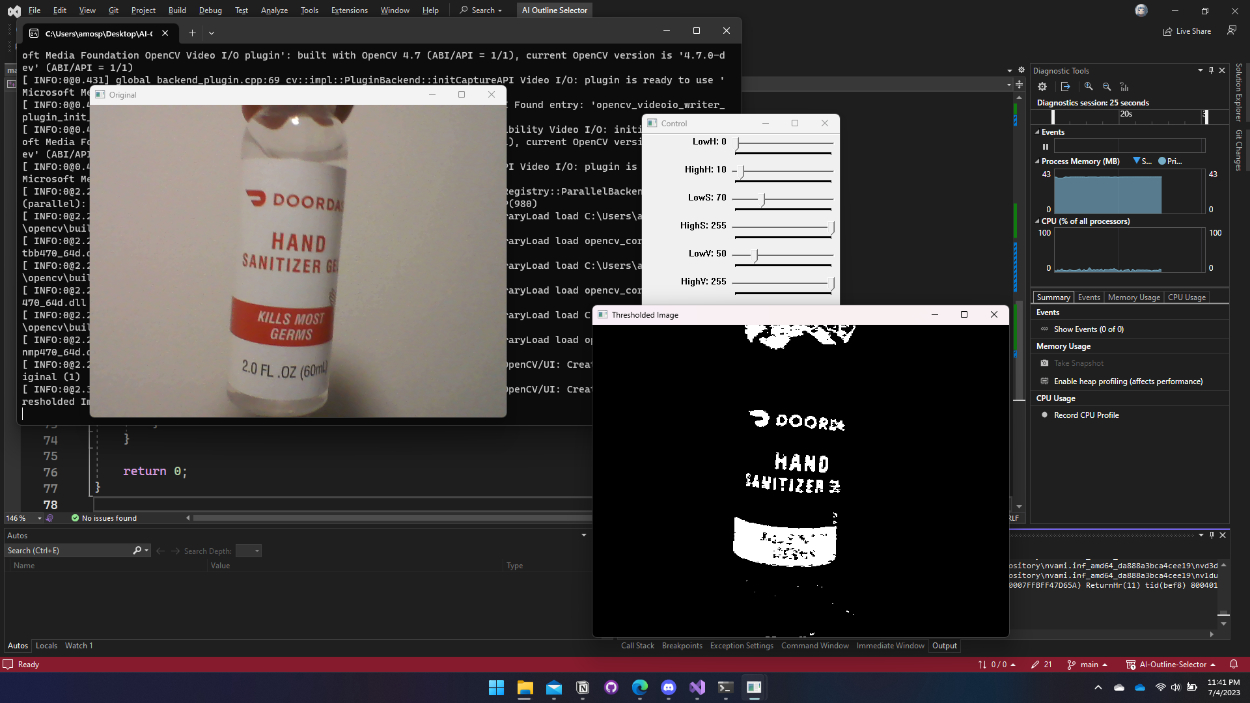
Task: Collapse the CPU (% of all processors) graph
Action: tap(1037, 221)
